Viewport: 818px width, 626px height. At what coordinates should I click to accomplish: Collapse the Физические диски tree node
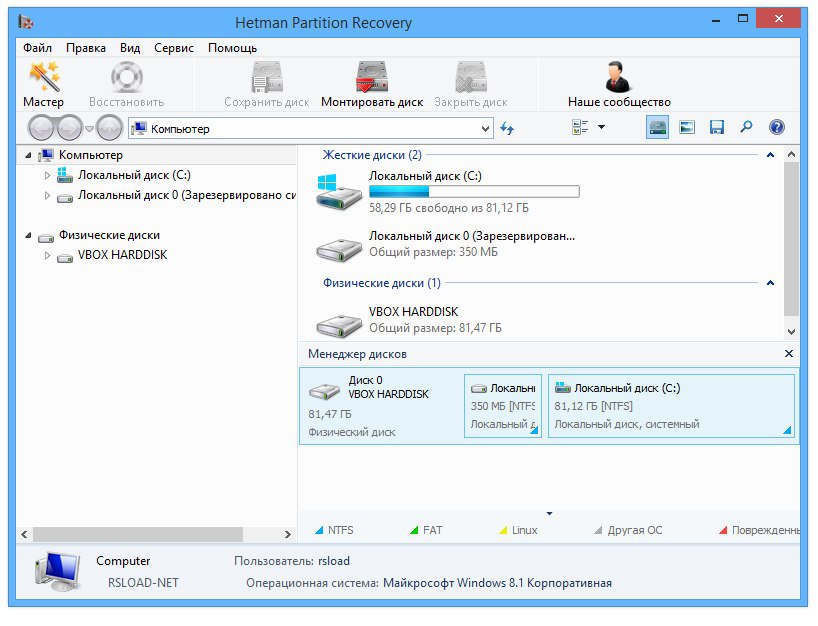(x=28, y=235)
